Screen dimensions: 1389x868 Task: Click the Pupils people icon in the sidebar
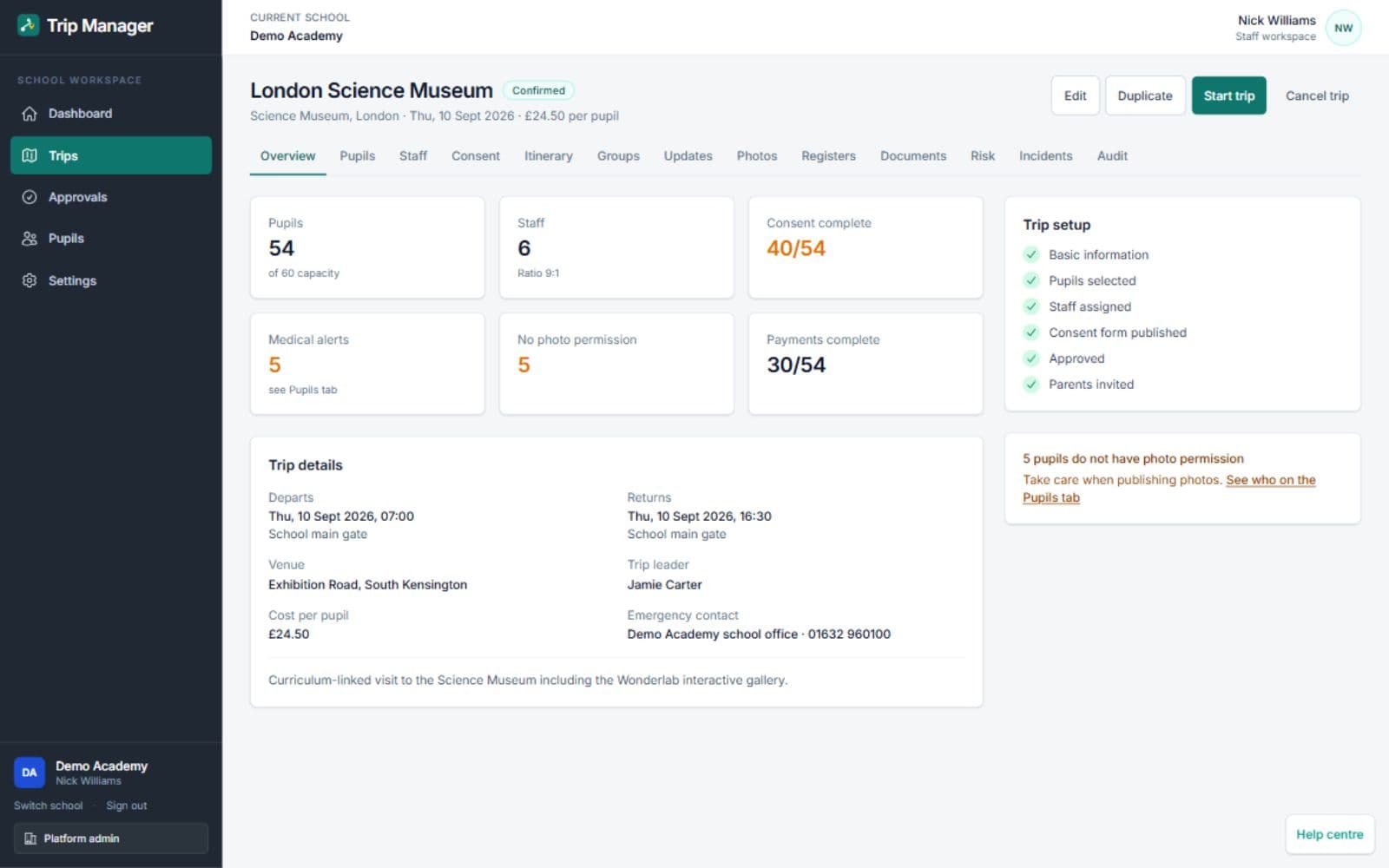point(30,239)
